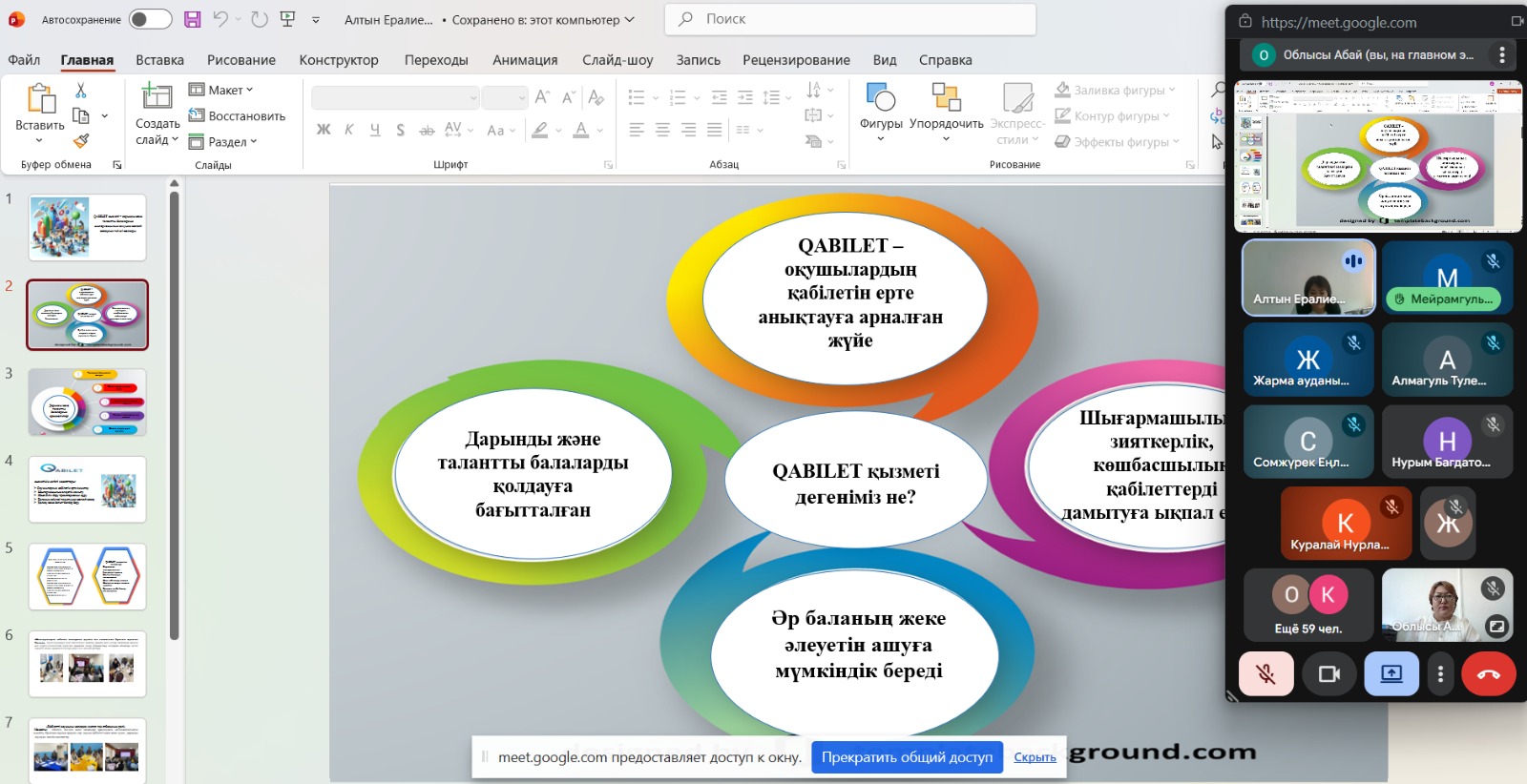Open the font size combo box
This screenshot has height=784, width=1527.
(505, 97)
